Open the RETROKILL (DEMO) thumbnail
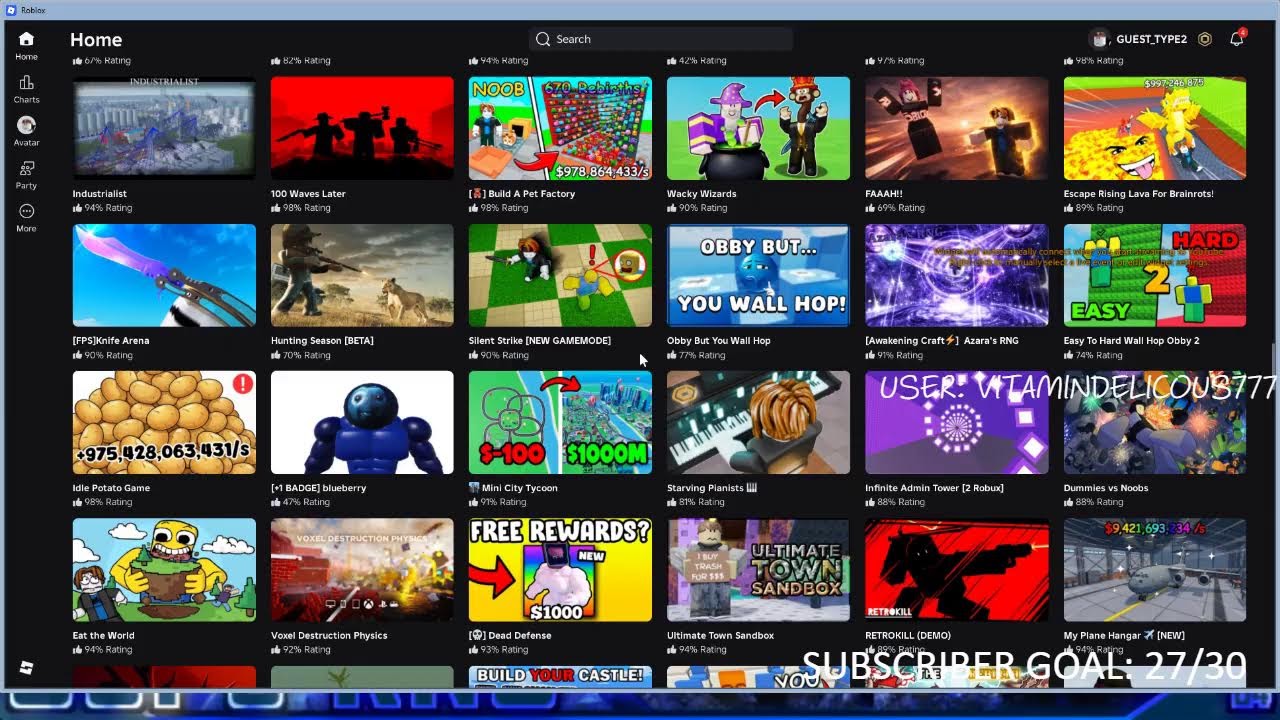 957,570
